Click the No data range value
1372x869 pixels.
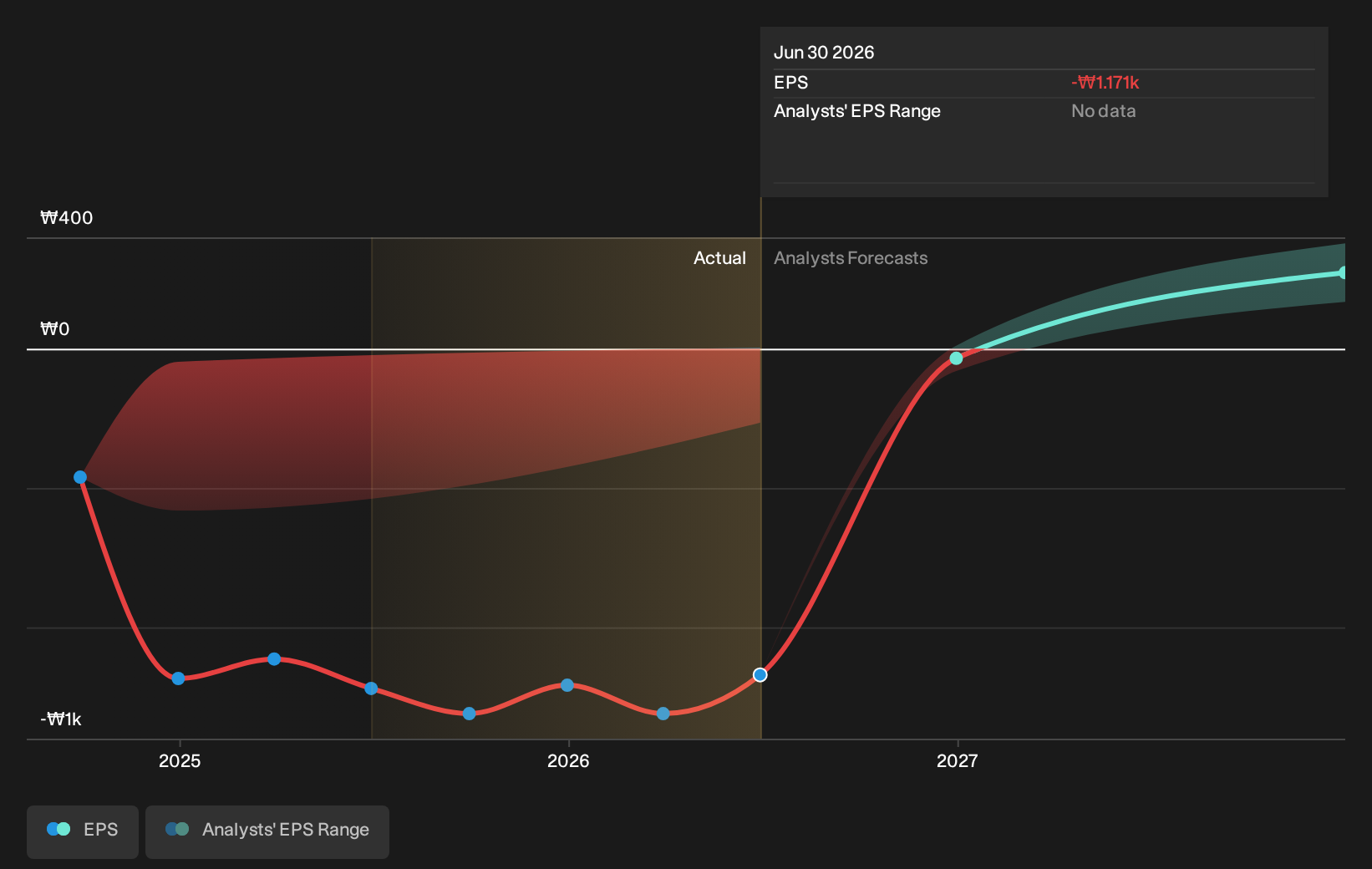1104,111
